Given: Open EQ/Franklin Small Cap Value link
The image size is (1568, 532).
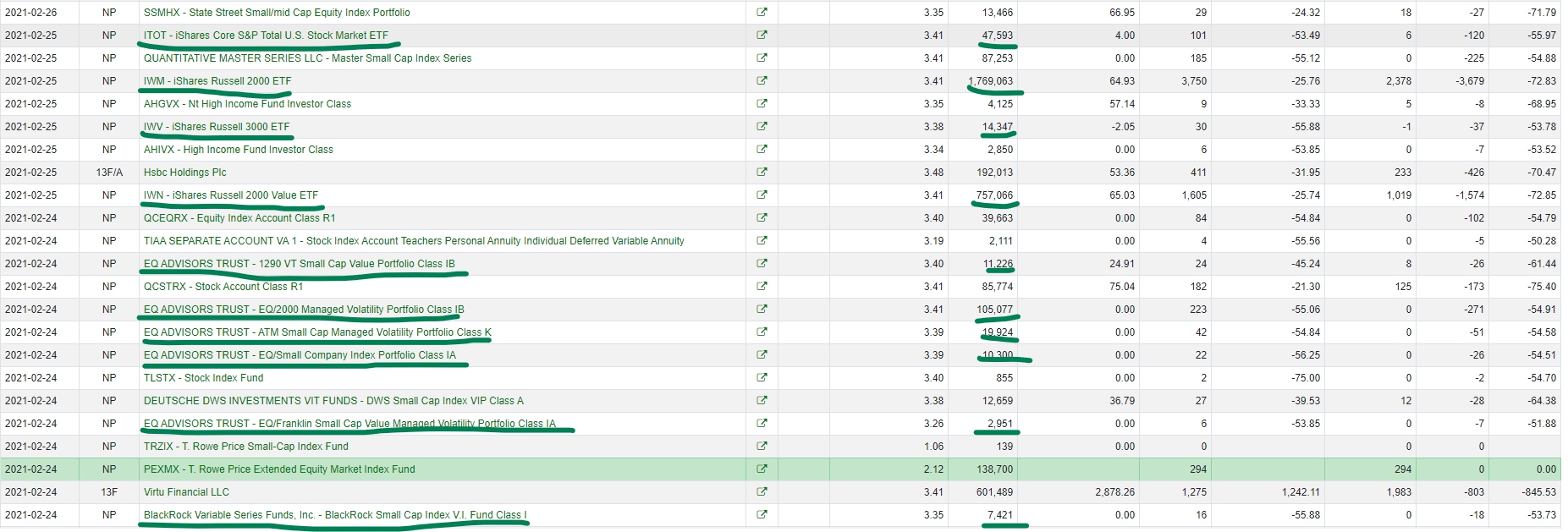Looking at the screenshot, I should [x=350, y=424].
